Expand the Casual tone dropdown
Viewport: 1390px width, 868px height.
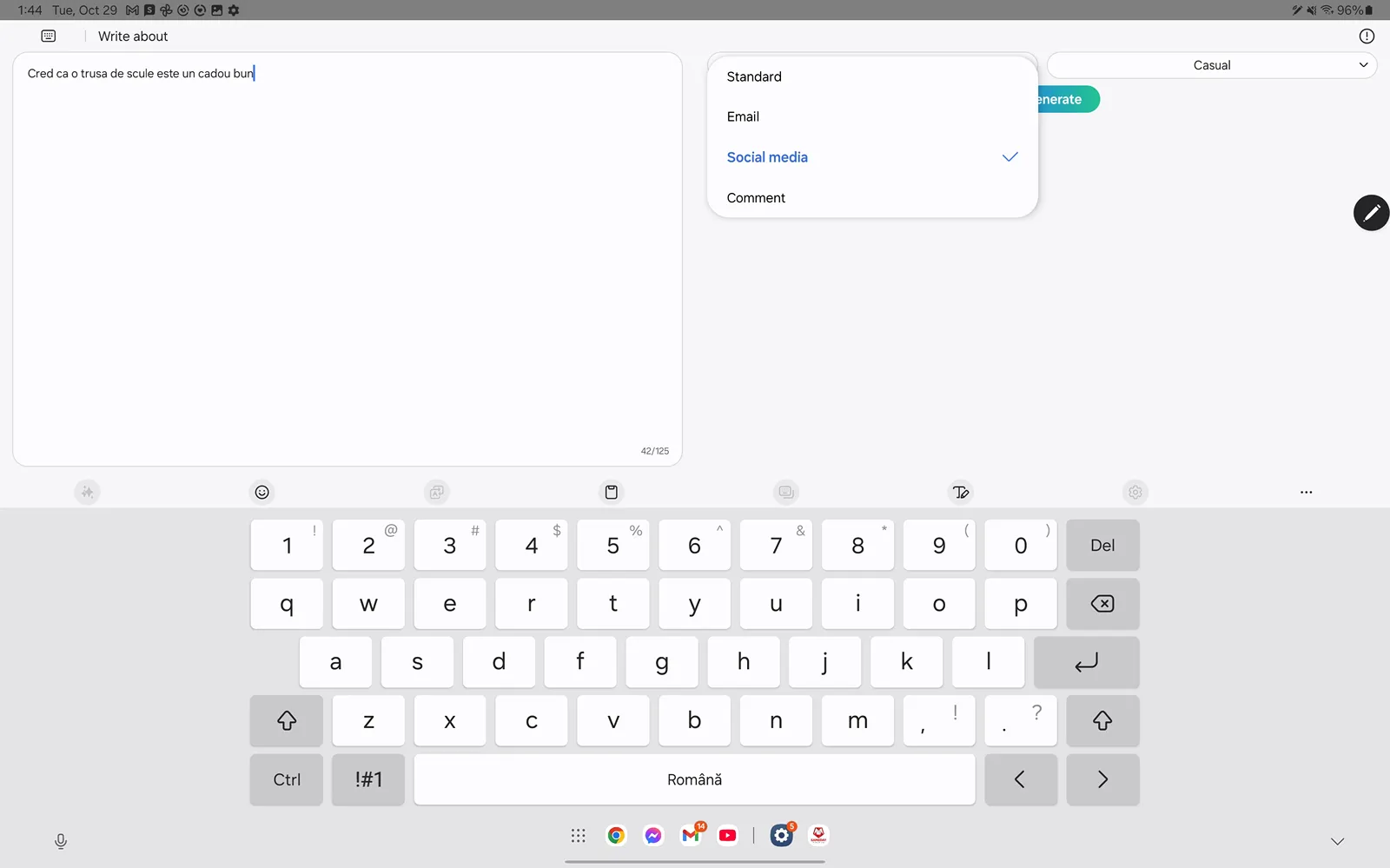pyautogui.click(x=1211, y=65)
